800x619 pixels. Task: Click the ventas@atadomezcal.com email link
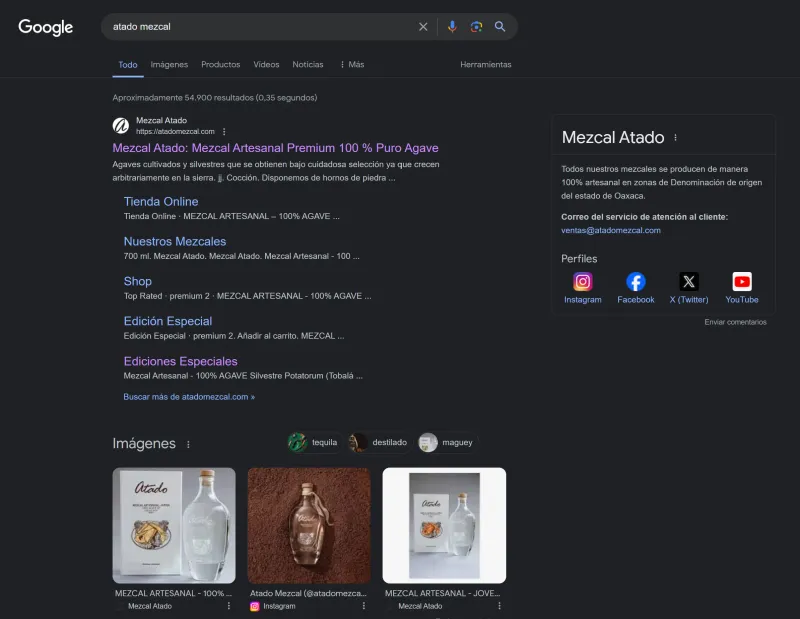point(611,230)
